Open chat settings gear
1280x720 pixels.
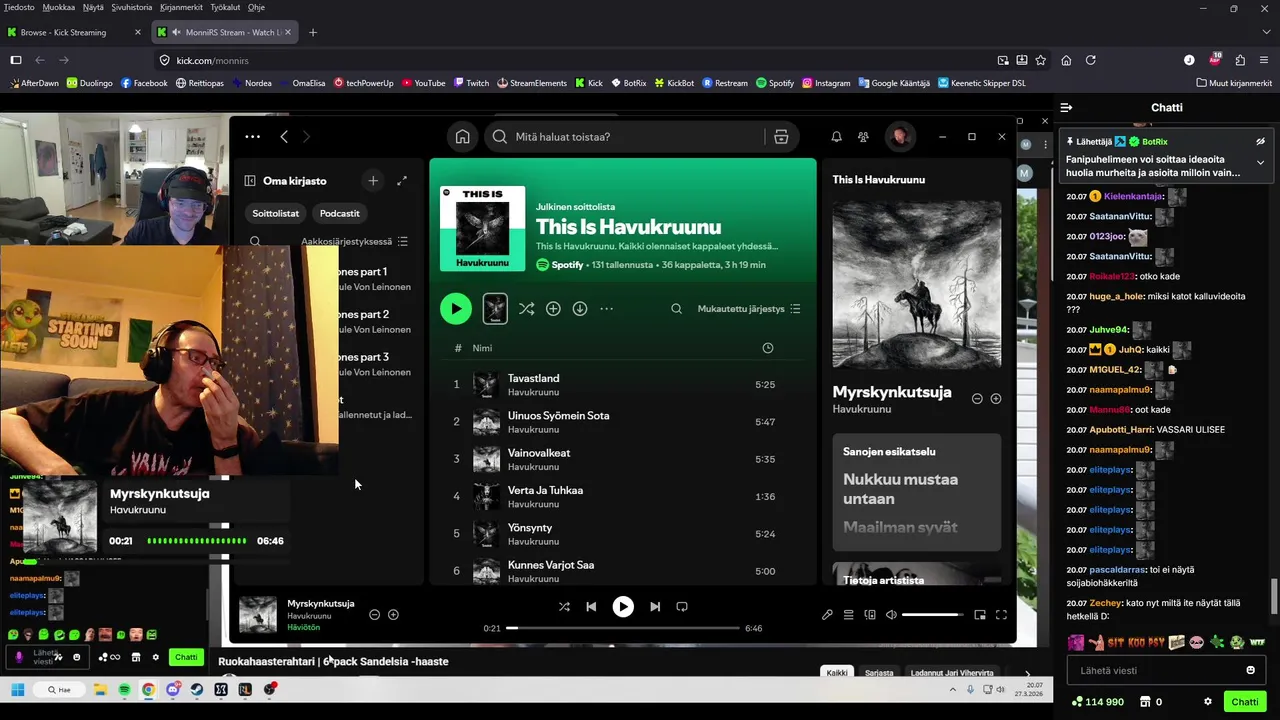point(1208,702)
